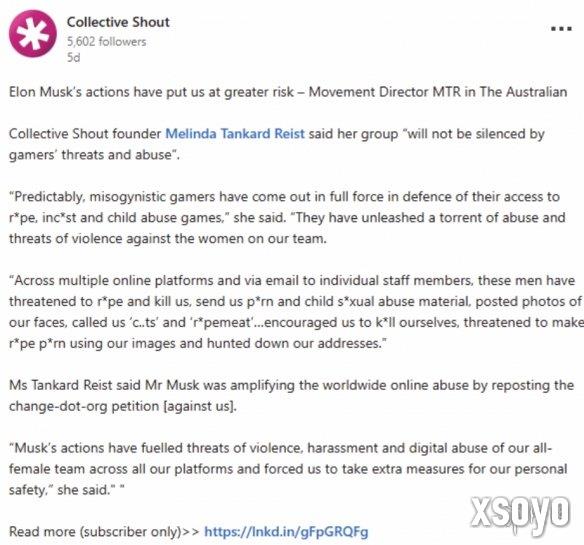Click the line "gamers' threats and abuse"
This screenshot has height=545, width=584.
point(94,155)
